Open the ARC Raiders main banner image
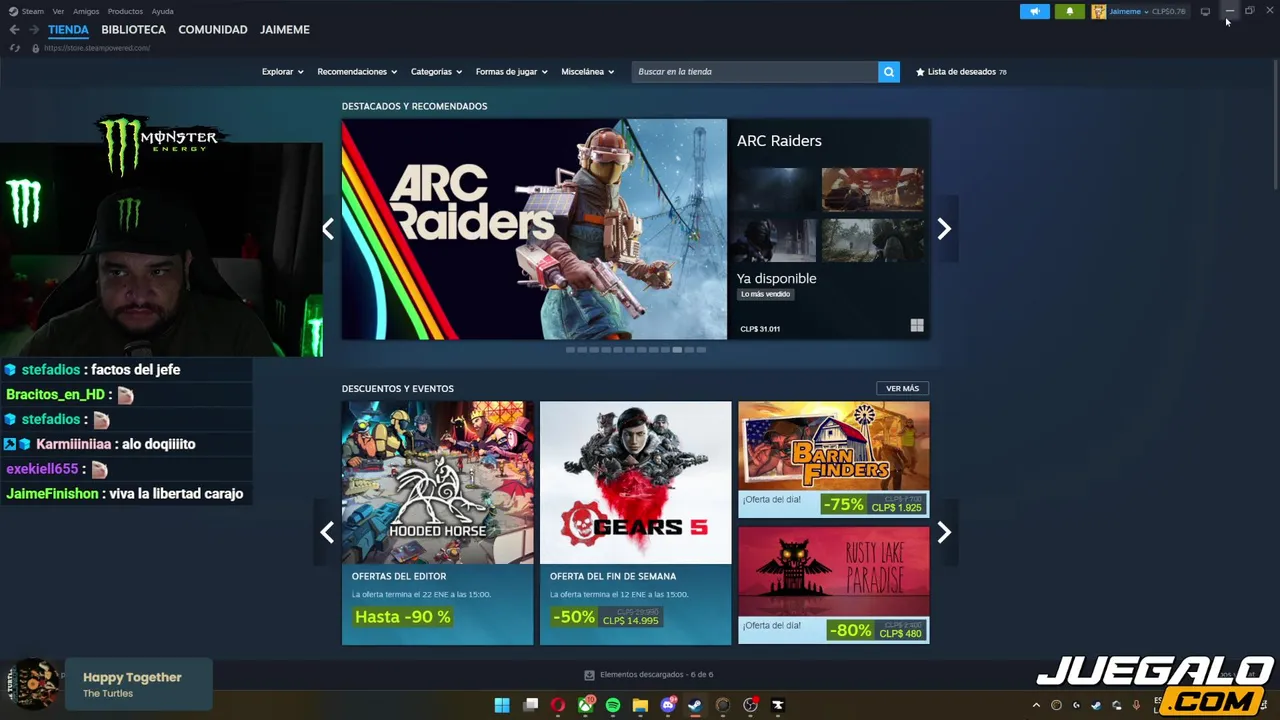This screenshot has width=1280, height=720. pos(534,229)
